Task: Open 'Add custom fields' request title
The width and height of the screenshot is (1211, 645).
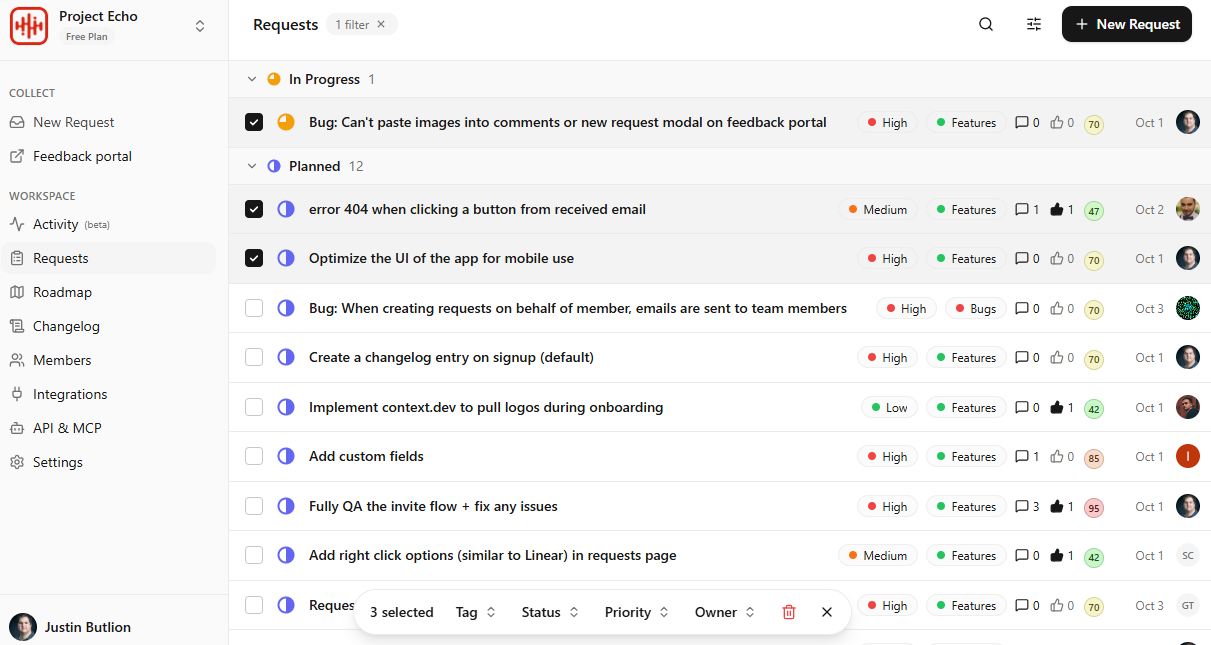Action: [366, 456]
